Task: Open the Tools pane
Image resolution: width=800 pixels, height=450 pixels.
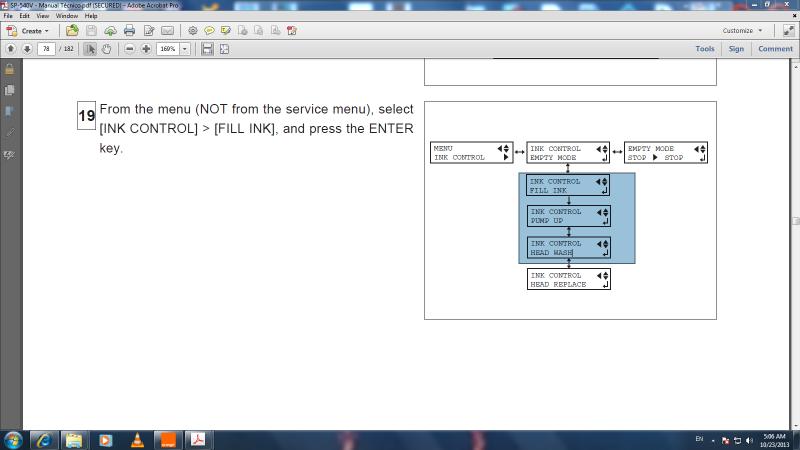Action: (705, 49)
